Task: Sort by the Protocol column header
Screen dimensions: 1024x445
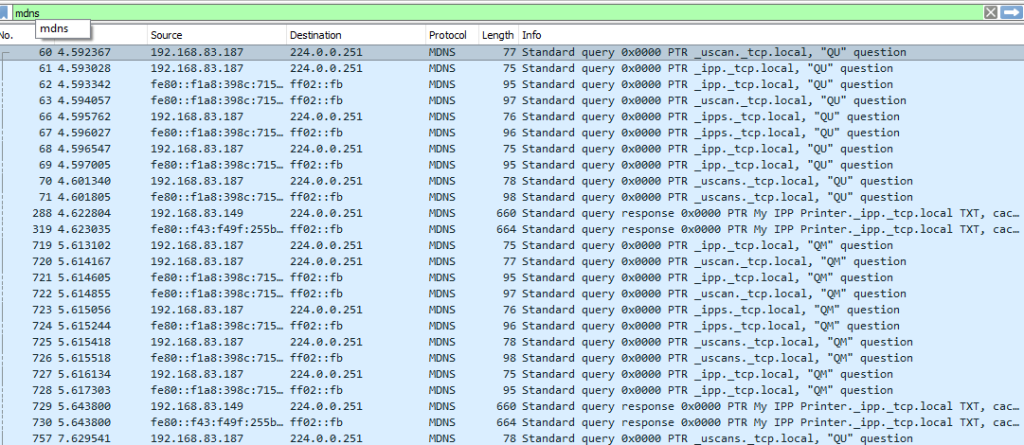Action: 450,35
